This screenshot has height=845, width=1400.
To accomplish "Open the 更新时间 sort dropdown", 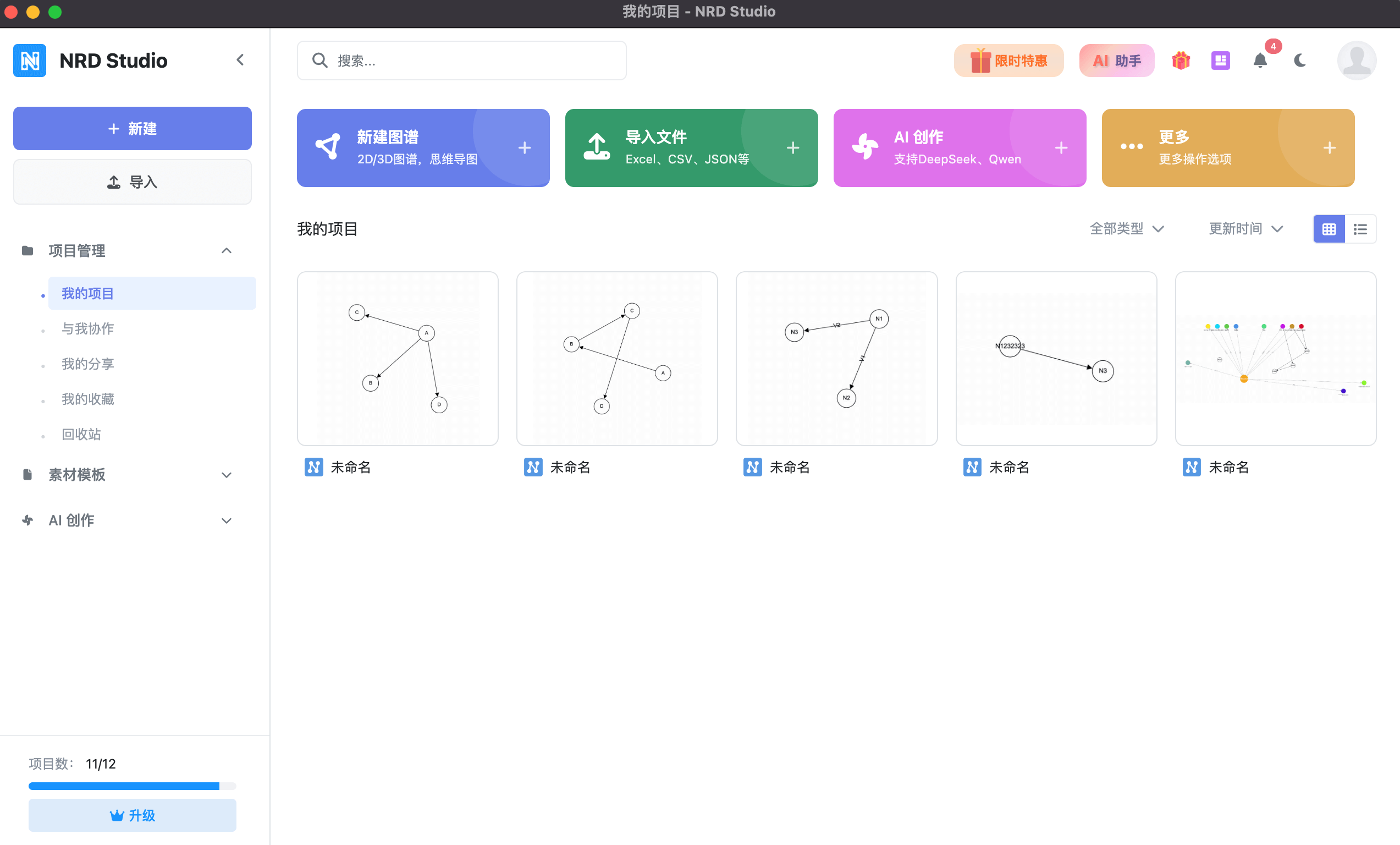I will coord(1245,229).
